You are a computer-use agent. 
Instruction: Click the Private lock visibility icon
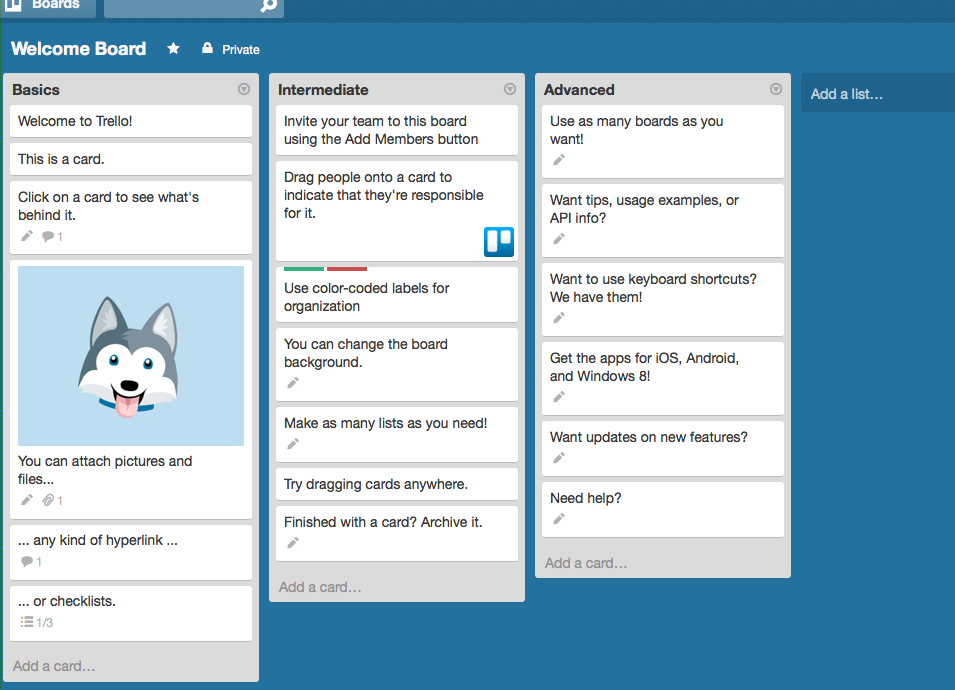point(208,49)
